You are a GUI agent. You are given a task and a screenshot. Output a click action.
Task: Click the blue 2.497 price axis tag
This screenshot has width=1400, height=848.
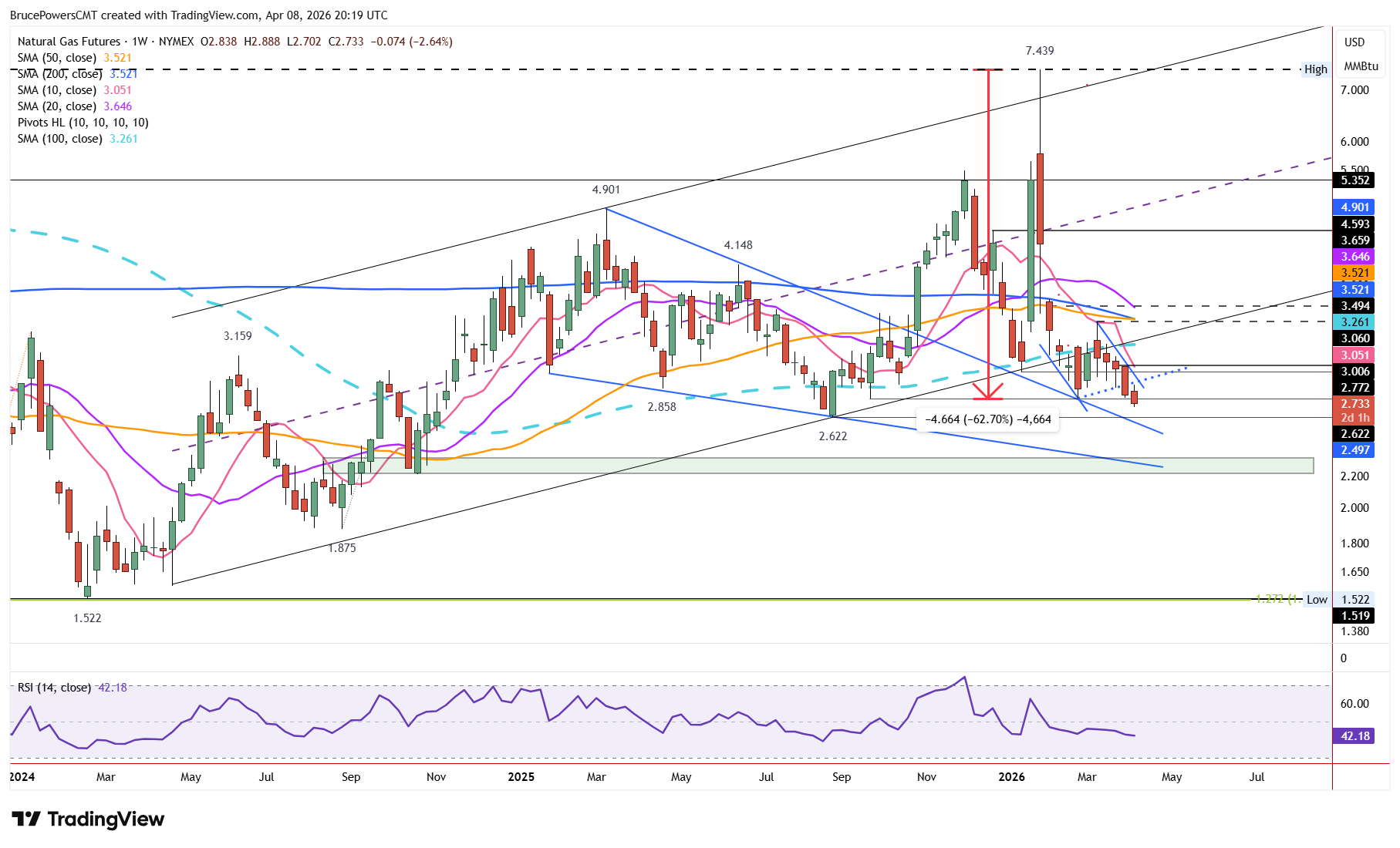pos(1355,450)
